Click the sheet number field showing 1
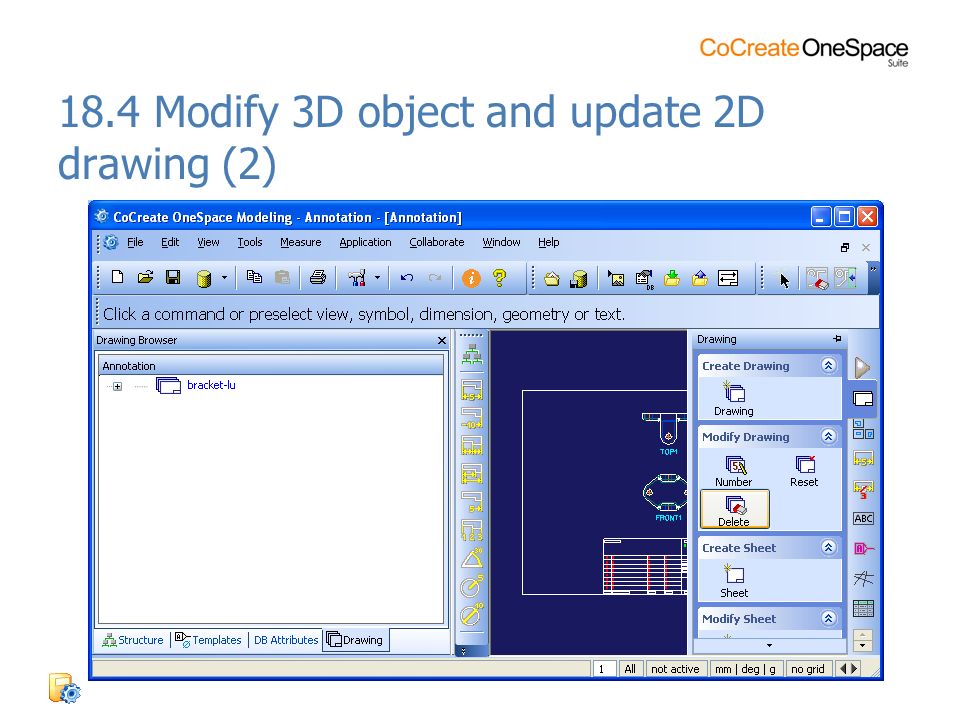The image size is (960, 720). pyautogui.click(x=603, y=669)
